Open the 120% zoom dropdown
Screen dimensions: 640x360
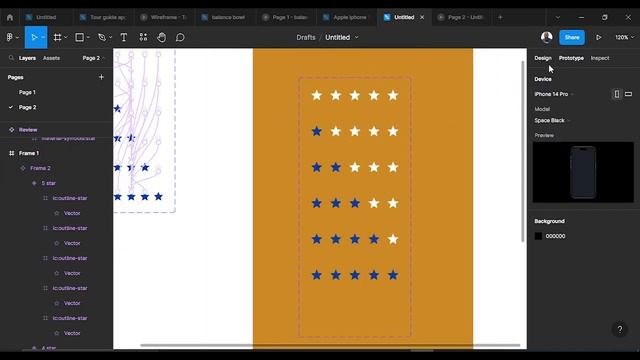(x=624, y=37)
